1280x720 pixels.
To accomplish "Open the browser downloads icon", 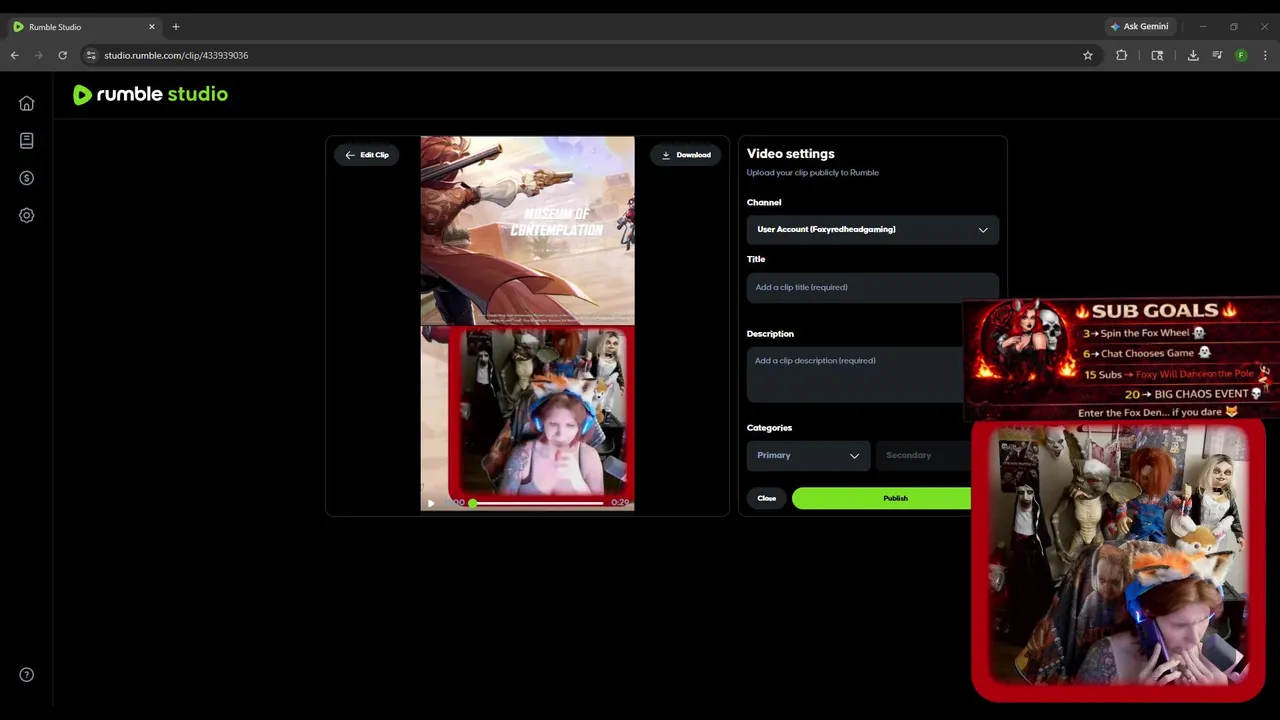I will (1193, 55).
